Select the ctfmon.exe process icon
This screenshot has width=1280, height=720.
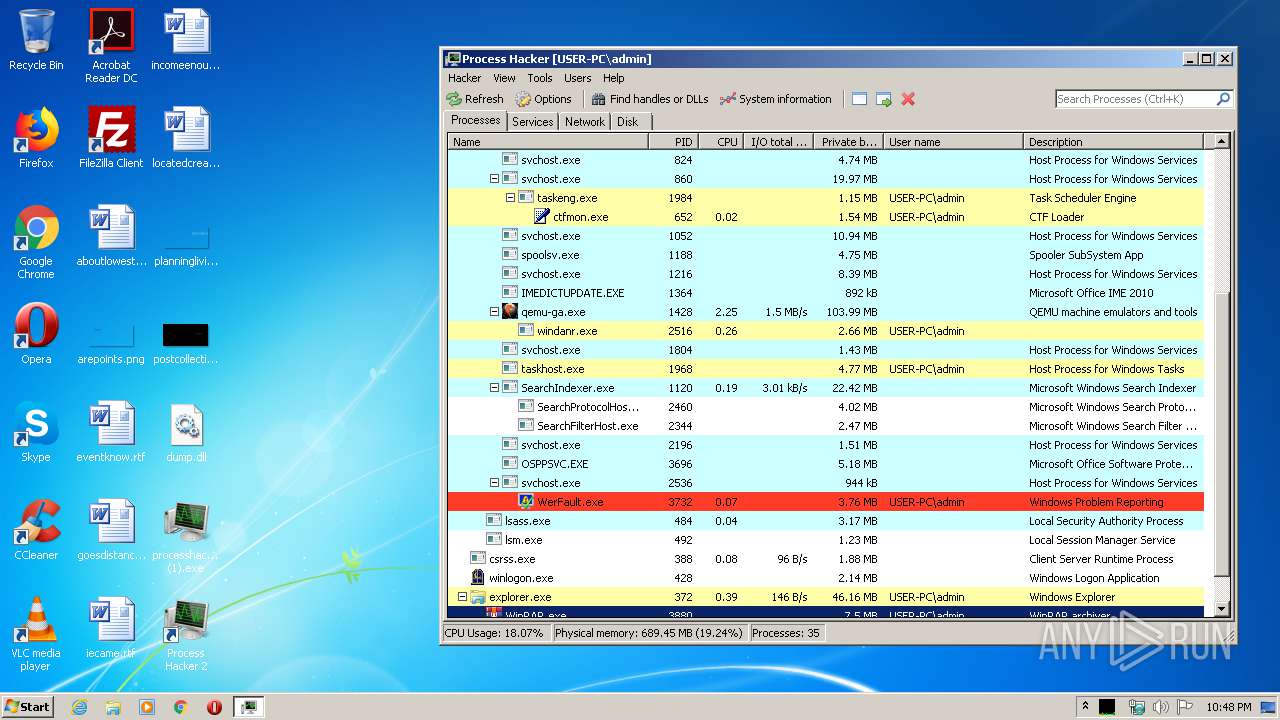coord(542,217)
